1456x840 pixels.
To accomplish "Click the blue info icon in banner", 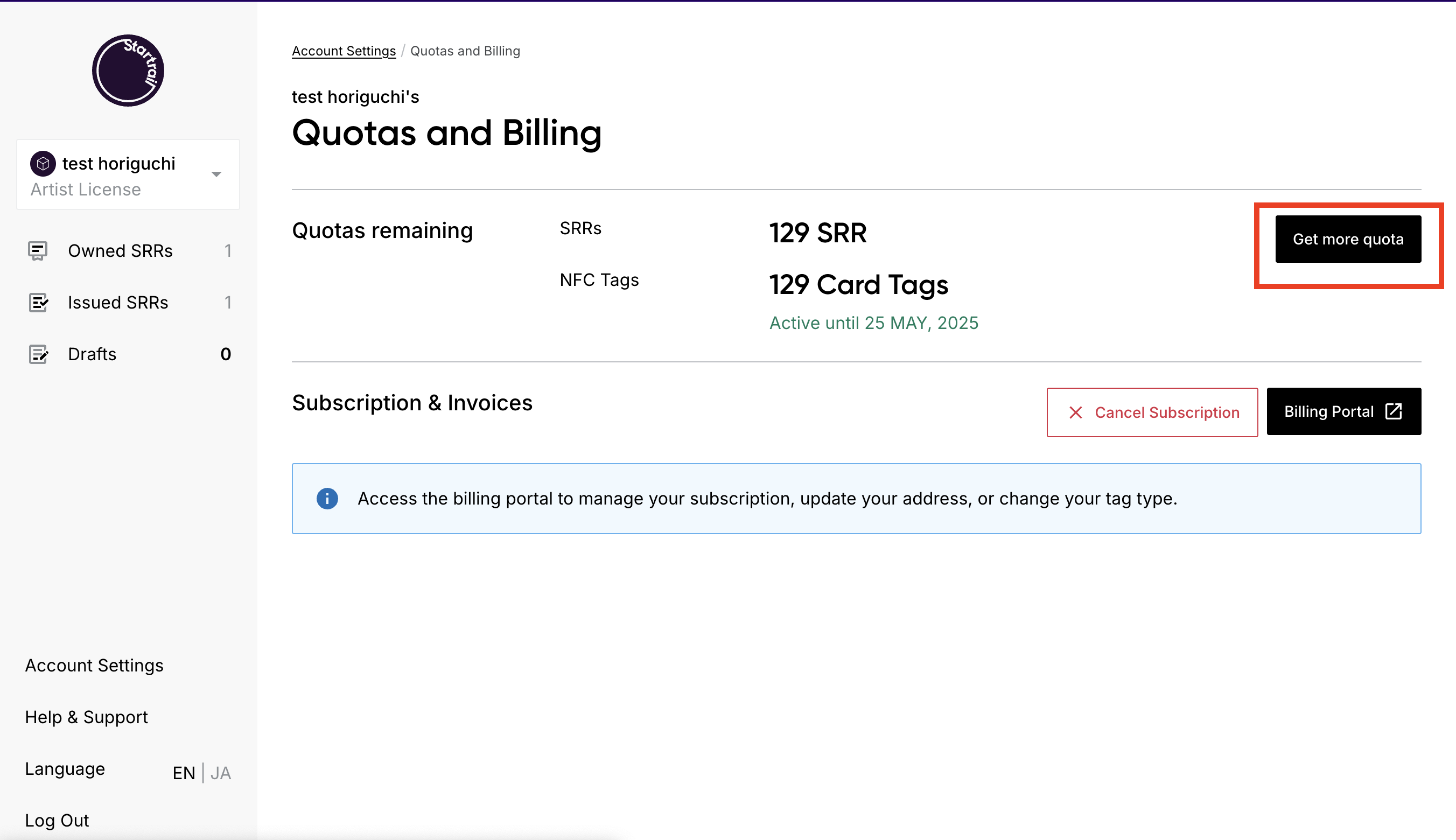I will pos(327,499).
